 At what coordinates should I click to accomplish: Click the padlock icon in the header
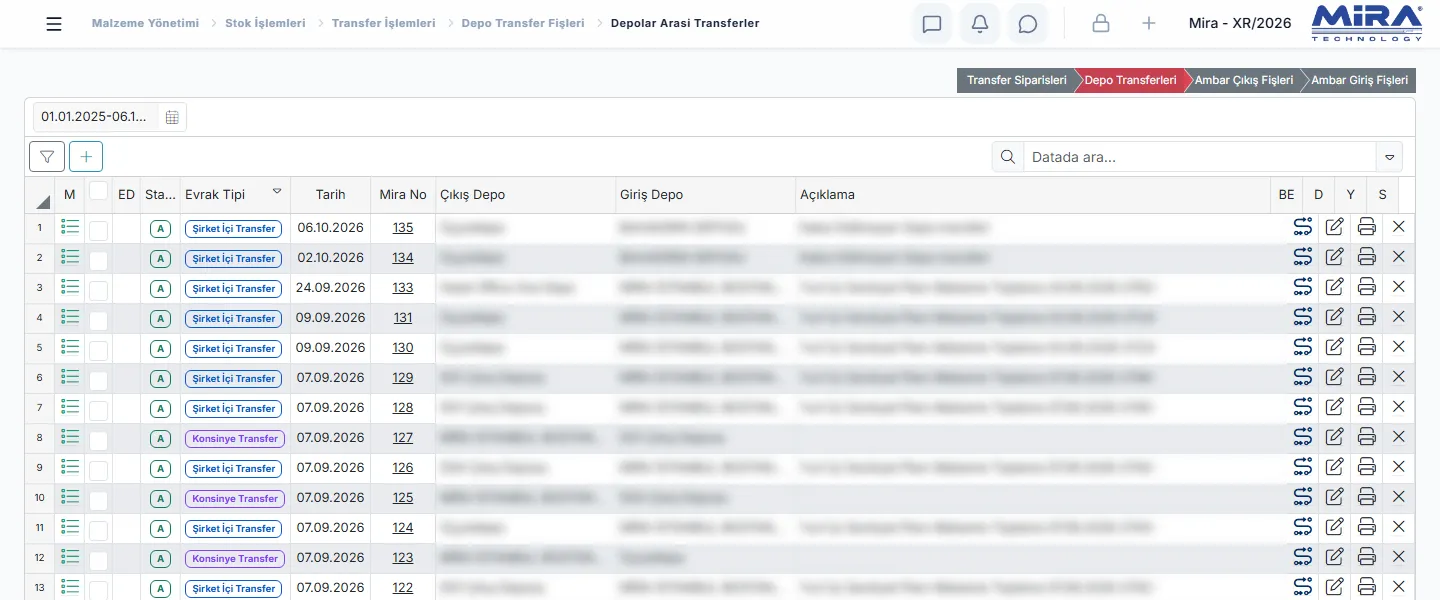click(x=1101, y=24)
